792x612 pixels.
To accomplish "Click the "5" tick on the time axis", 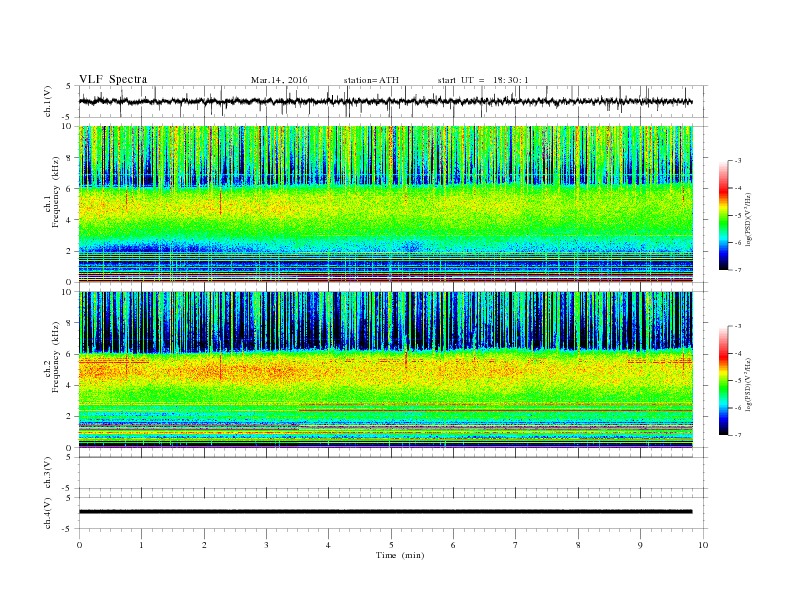I will coord(391,545).
